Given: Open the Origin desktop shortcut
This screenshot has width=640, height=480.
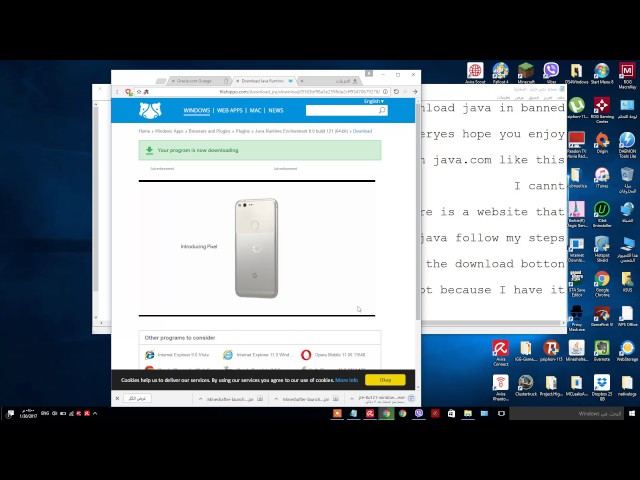Looking at the screenshot, I should pyautogui.click(x=602, y=143).
